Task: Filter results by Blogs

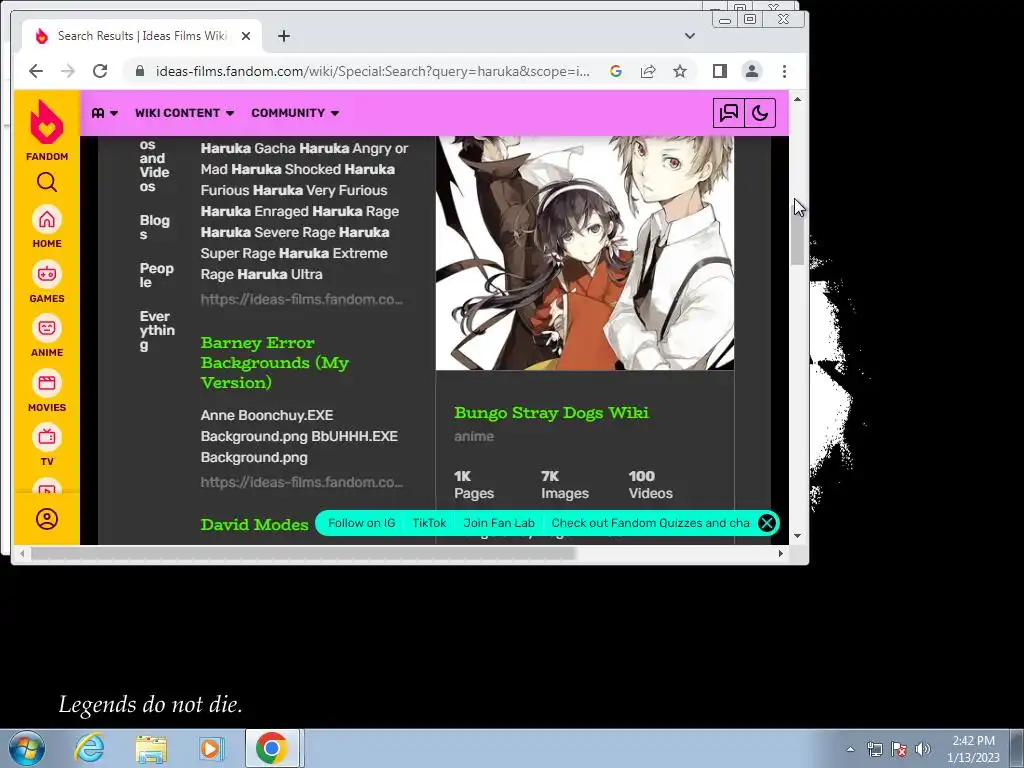Action: tap(155, 227)
